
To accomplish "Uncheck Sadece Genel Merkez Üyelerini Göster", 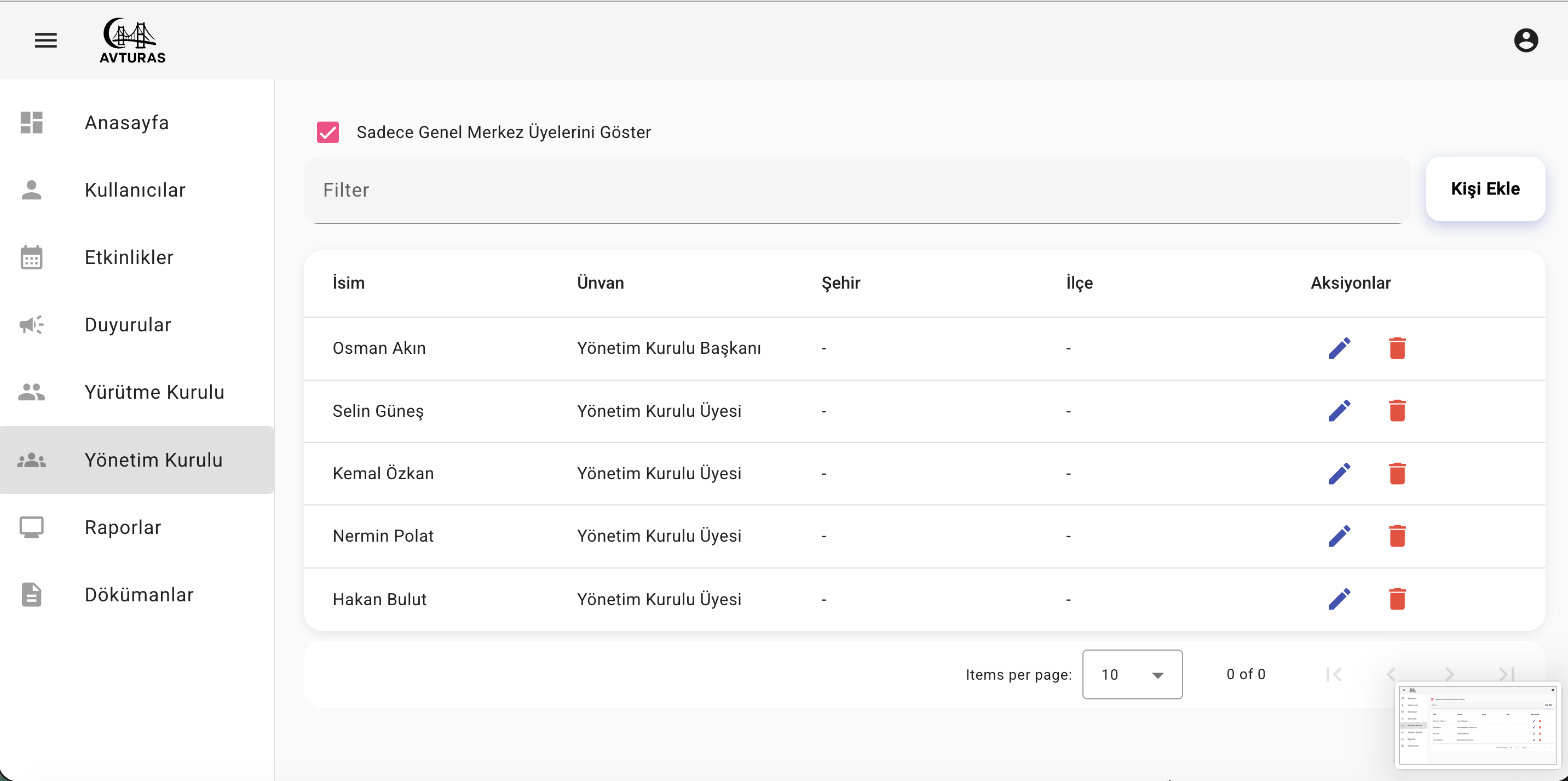I will pyautogui.click(x=327, y=132).
